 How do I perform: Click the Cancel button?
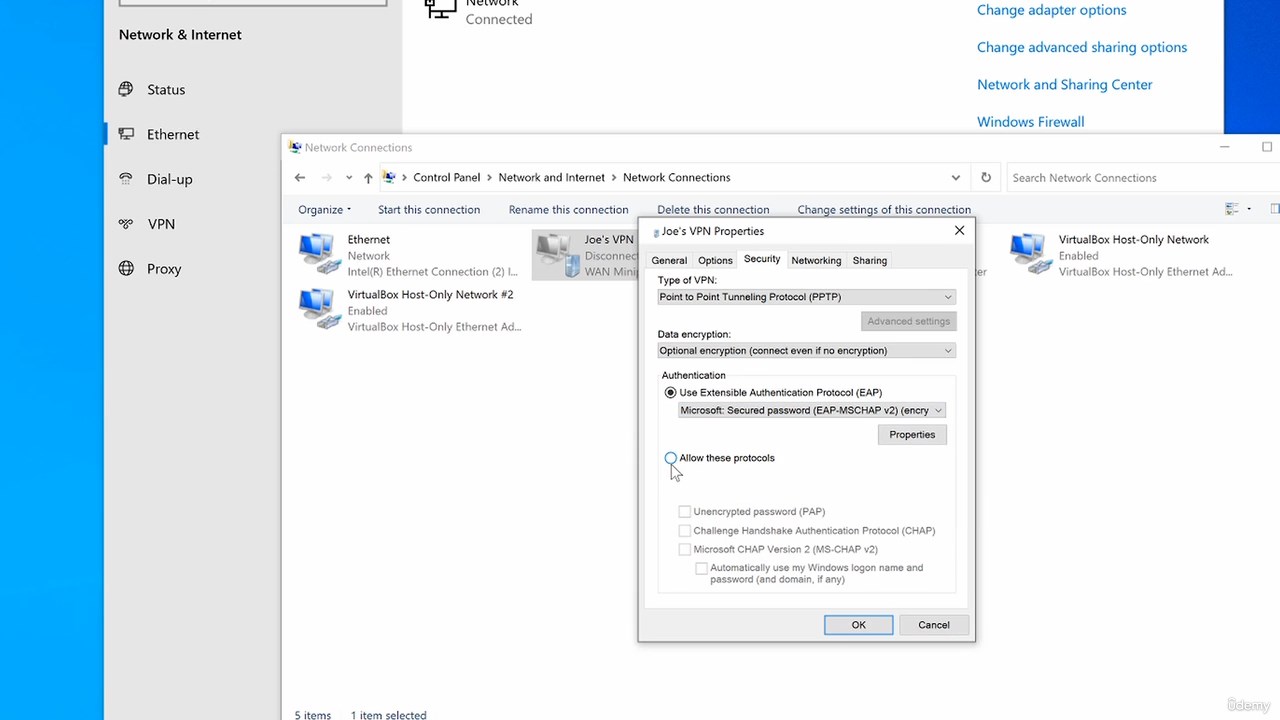[934, 625]
